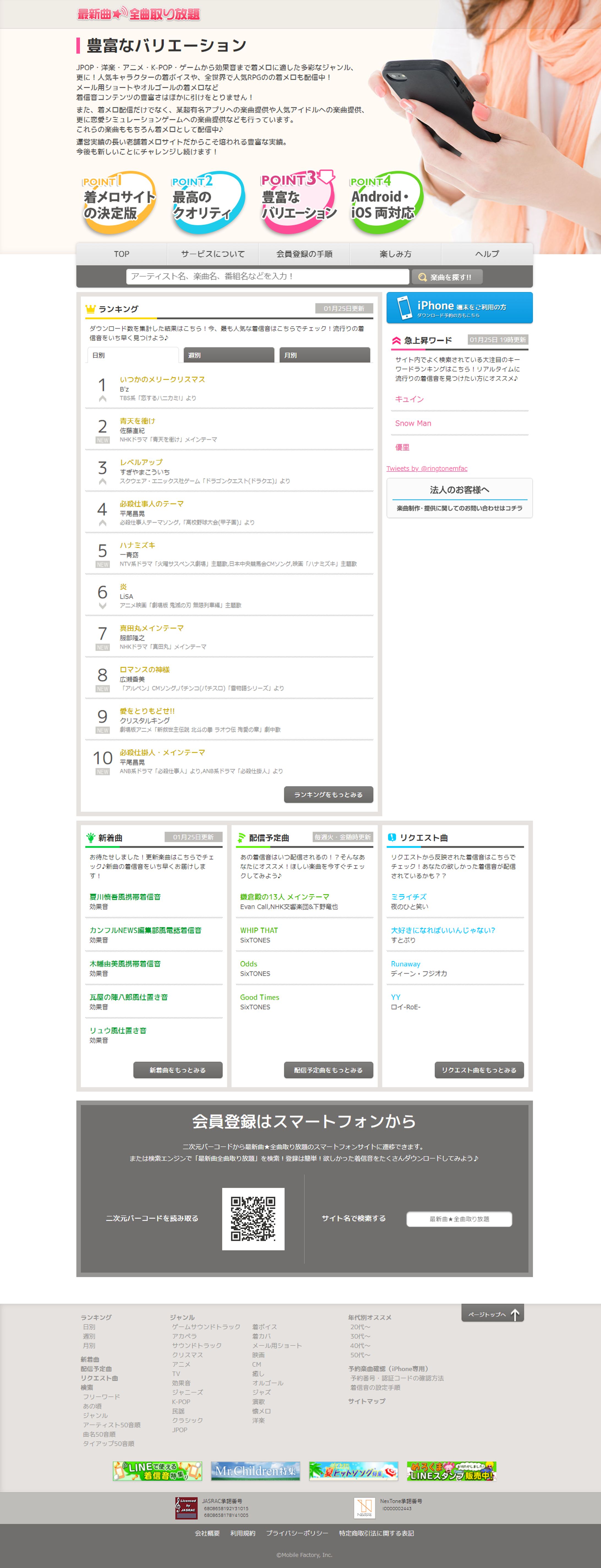Click the ランキングをもっとみる button
Viewport: 601px width, 1568px height.
coord(329,795)
